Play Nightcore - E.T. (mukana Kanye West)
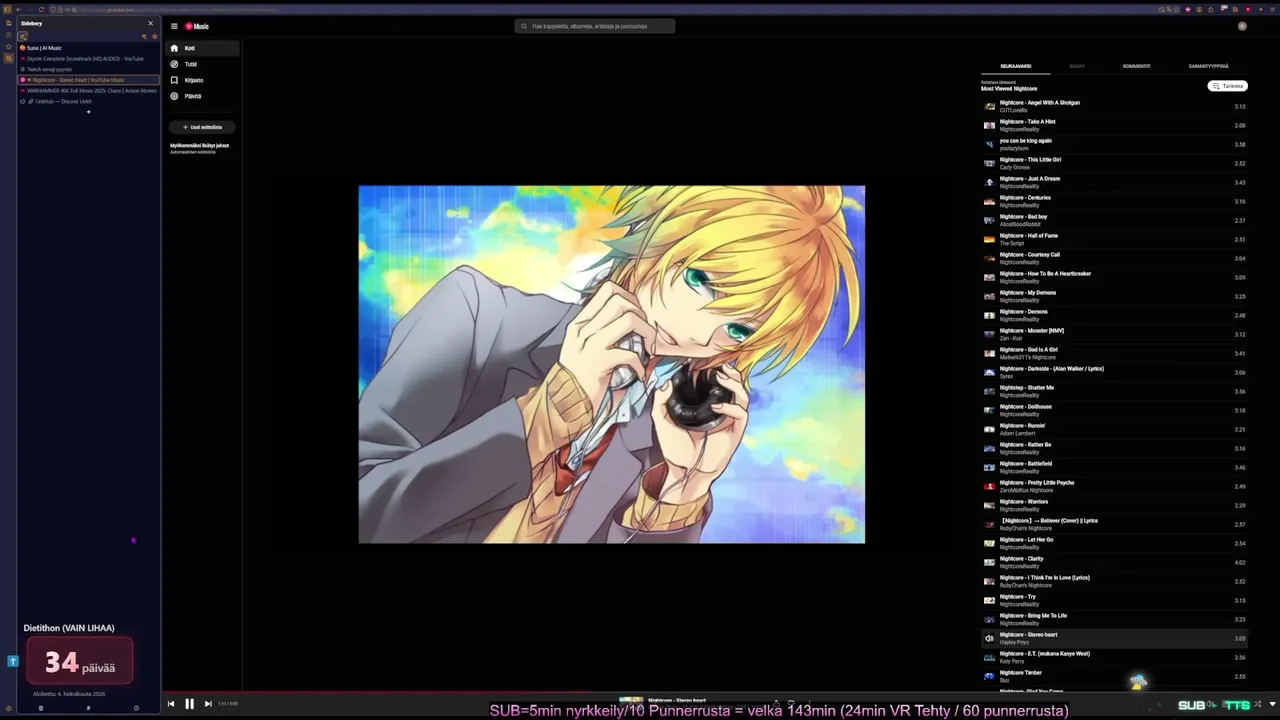 (x=1115, y=657)
